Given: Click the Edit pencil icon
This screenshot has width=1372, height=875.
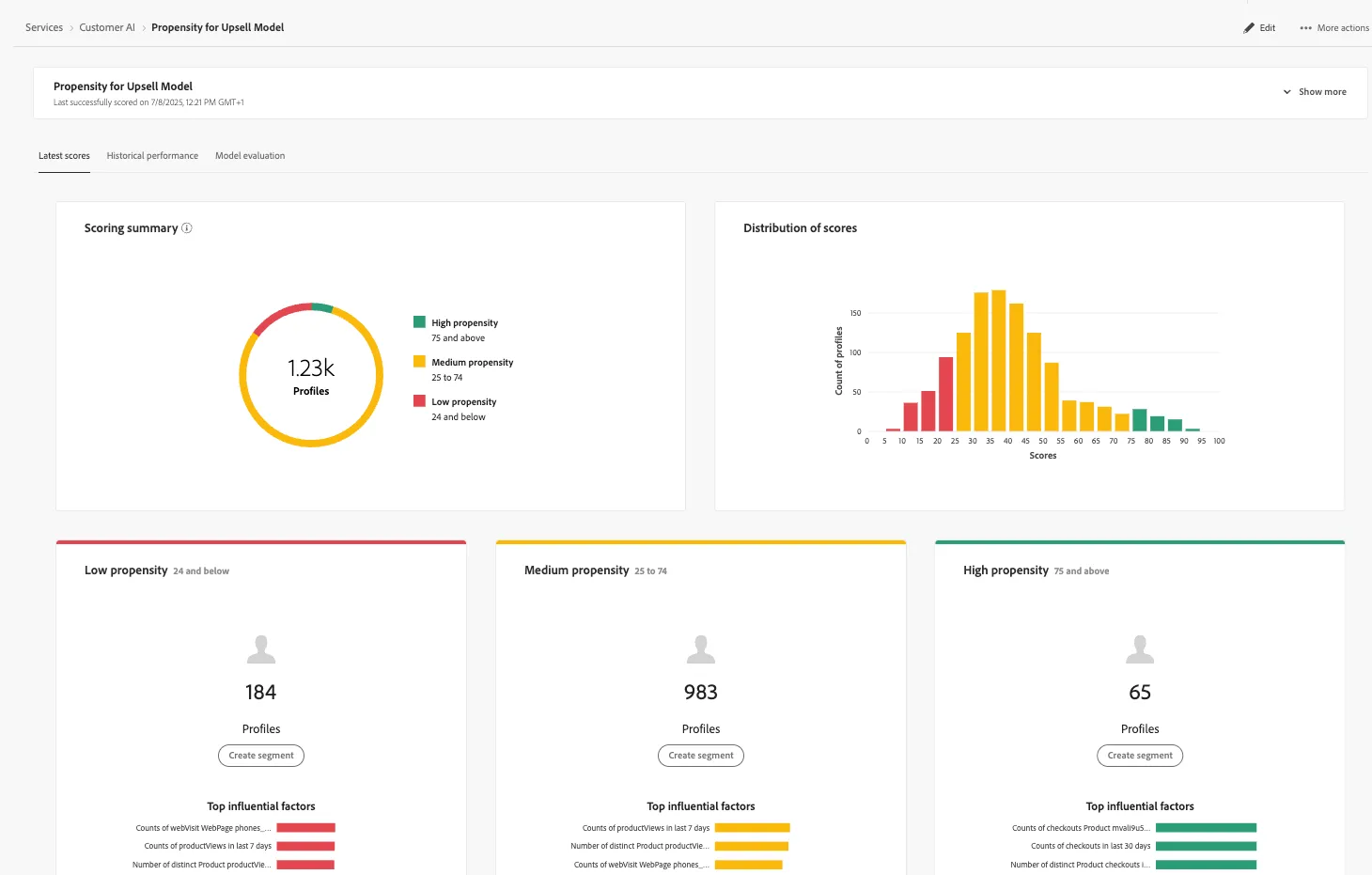Looking at the screenshot, I should (x=1249, y=28).
